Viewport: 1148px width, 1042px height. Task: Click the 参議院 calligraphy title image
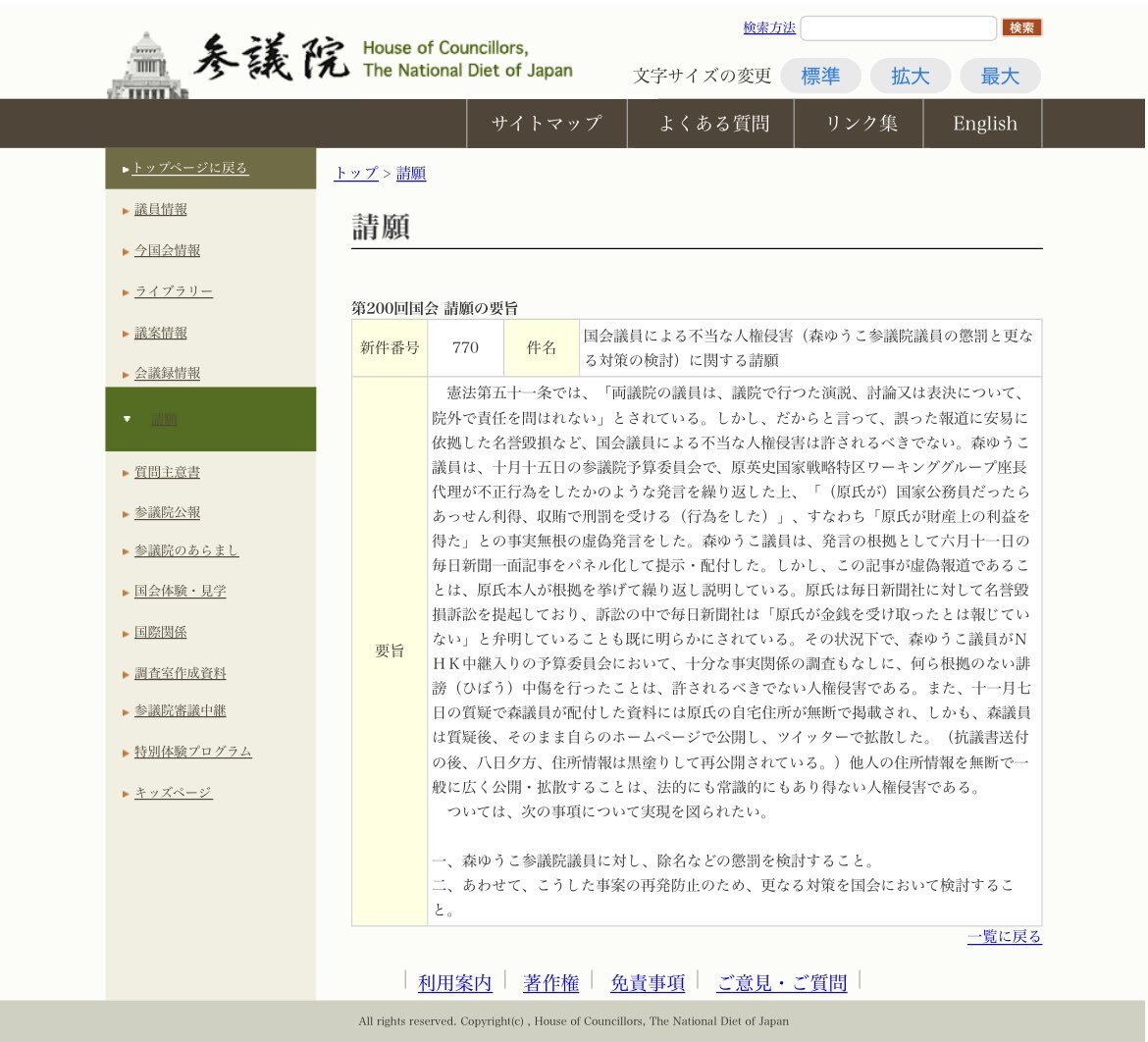click(271, 59)
